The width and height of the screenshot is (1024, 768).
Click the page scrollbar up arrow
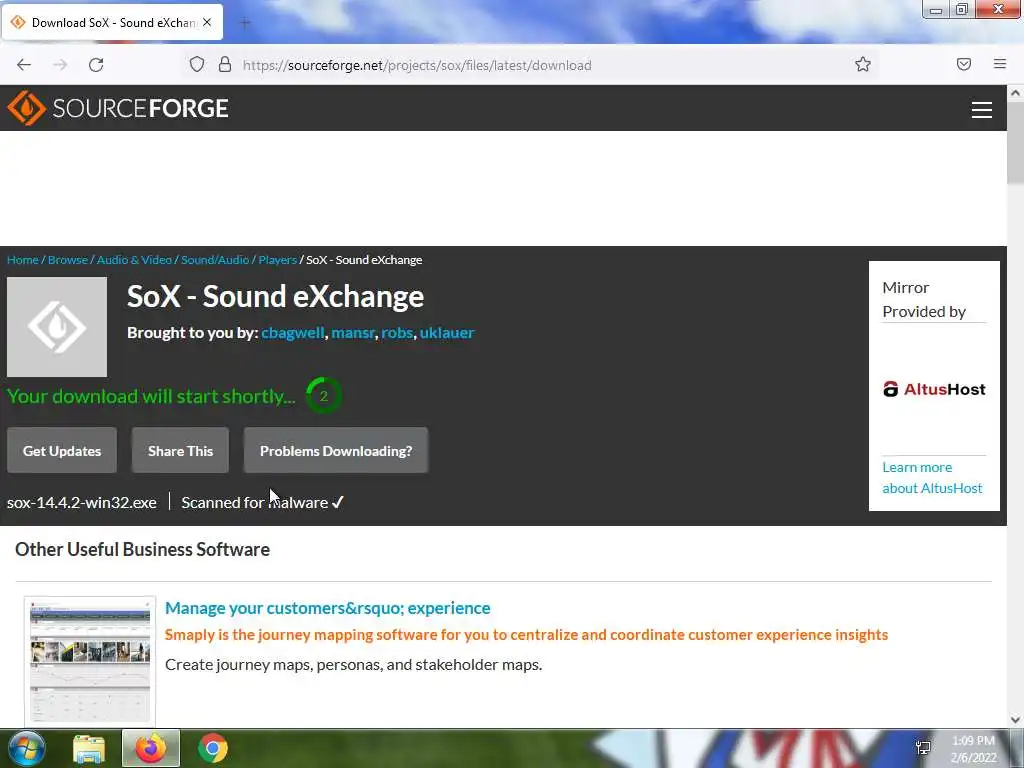tap(1016, 93)
